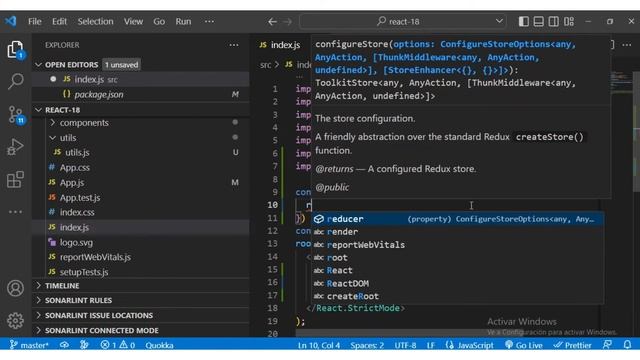This screenshot has width=640, height=360.
Task: Click Go Live in status bar
Action: (524, 345)
